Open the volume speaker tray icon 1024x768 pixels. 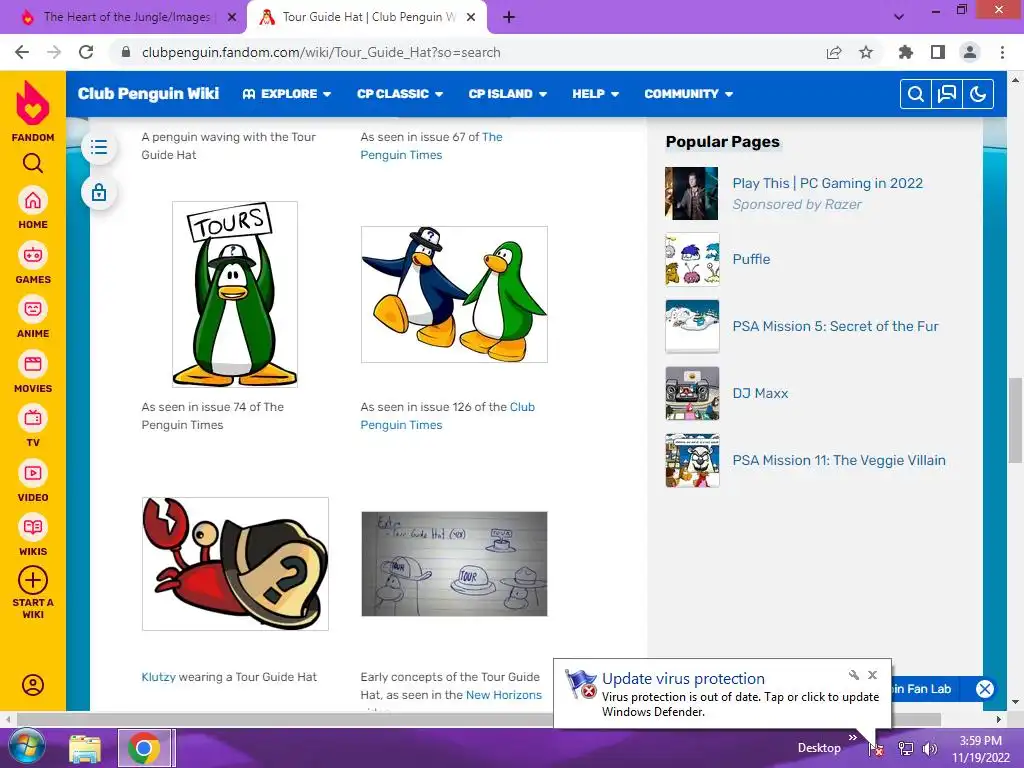(930, 748)
